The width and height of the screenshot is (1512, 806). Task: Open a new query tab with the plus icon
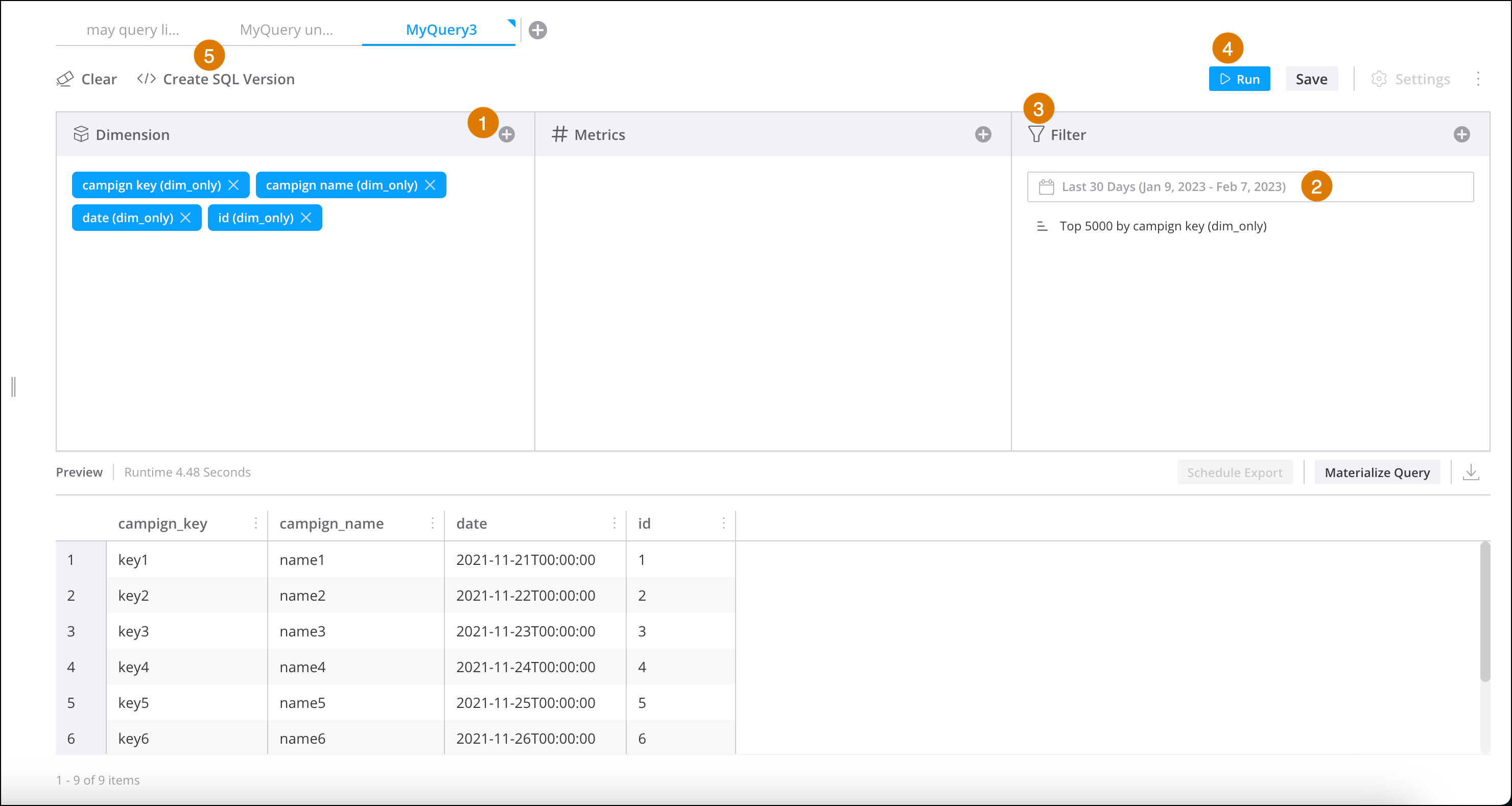[x=538, y=30]
